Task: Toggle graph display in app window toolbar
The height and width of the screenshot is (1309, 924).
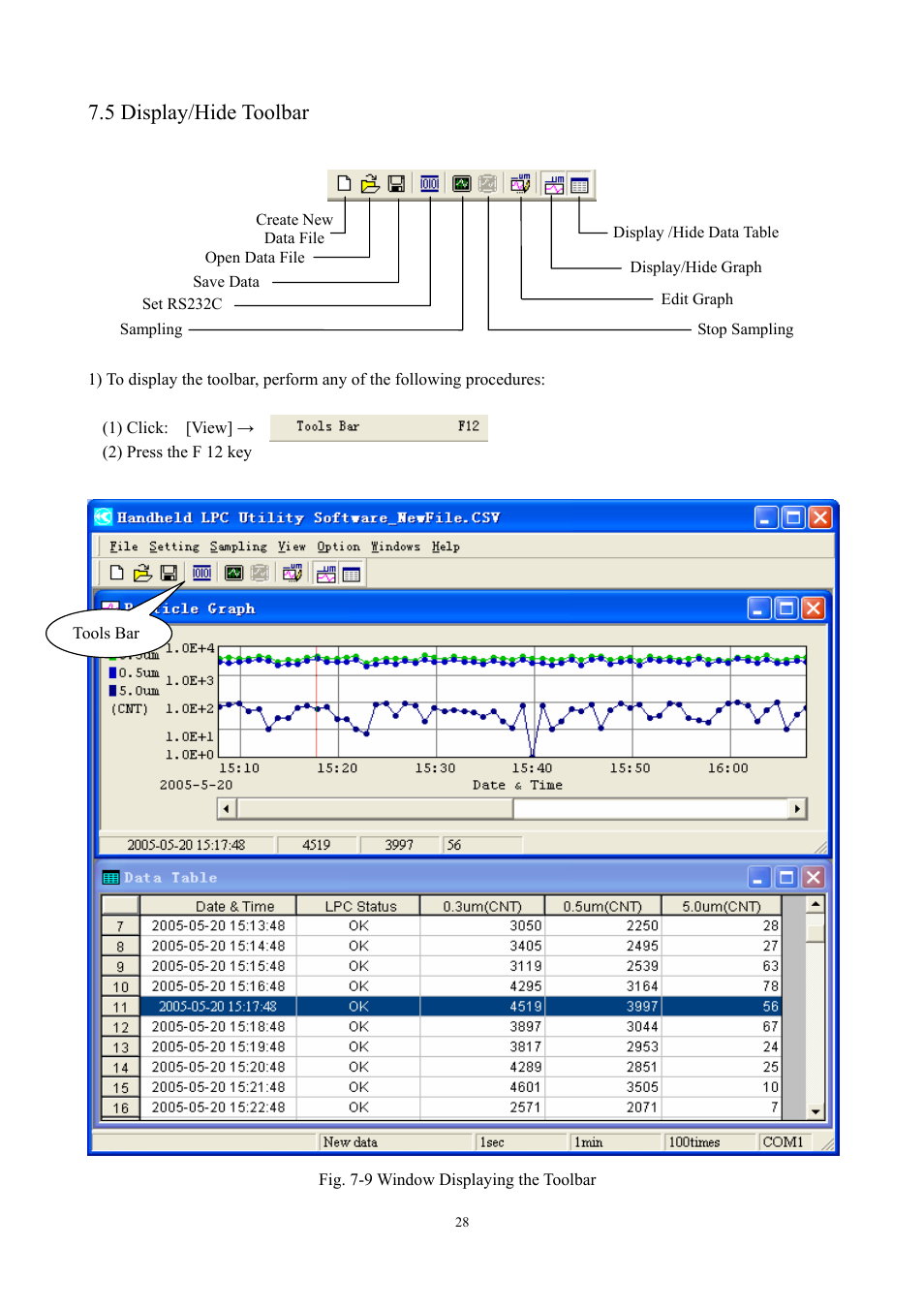Action: coord(326,574)
